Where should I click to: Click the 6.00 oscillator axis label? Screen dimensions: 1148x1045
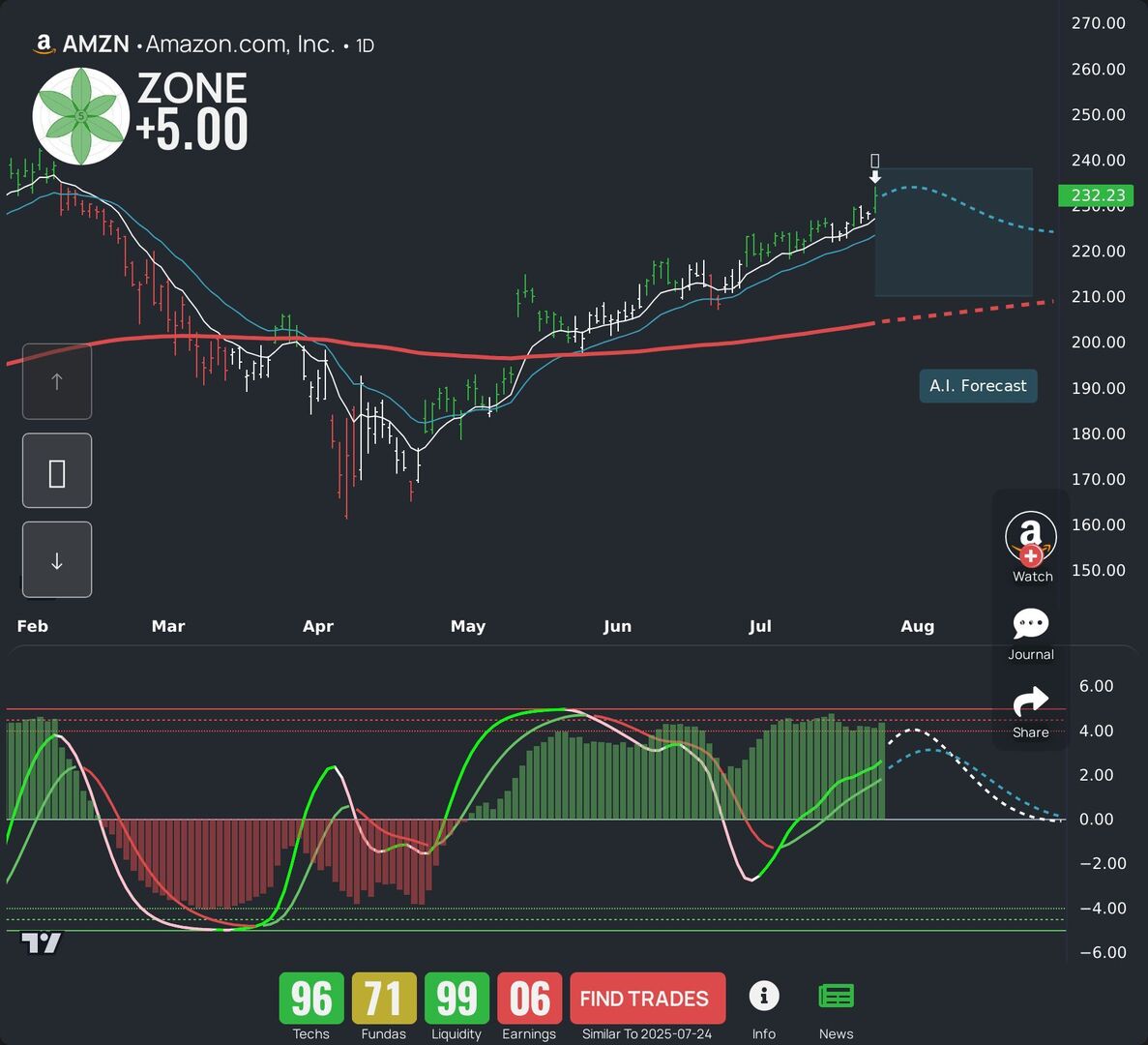(x=1096, y=686)
